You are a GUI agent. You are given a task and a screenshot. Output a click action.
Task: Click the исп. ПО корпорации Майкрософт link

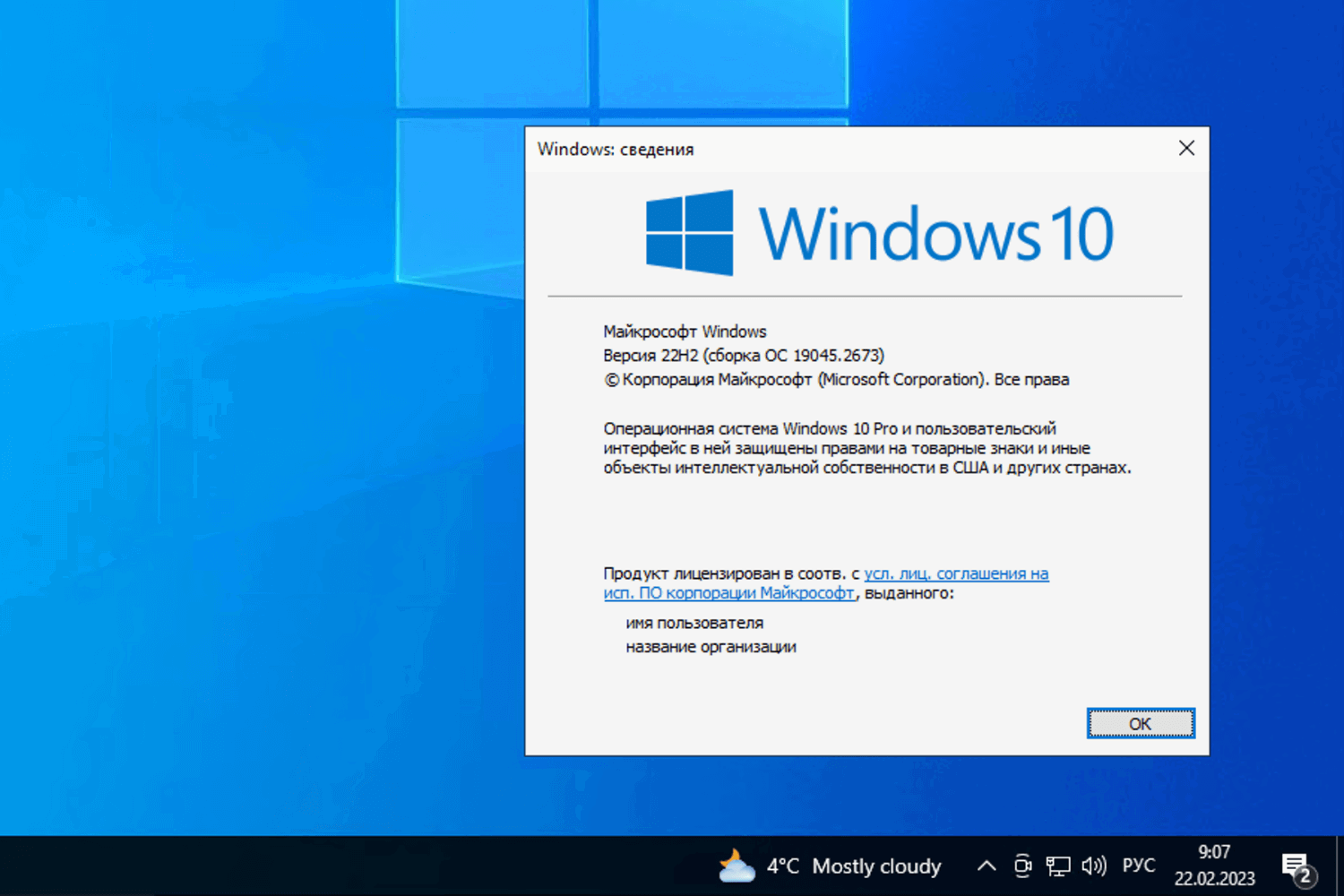point(728,593)
